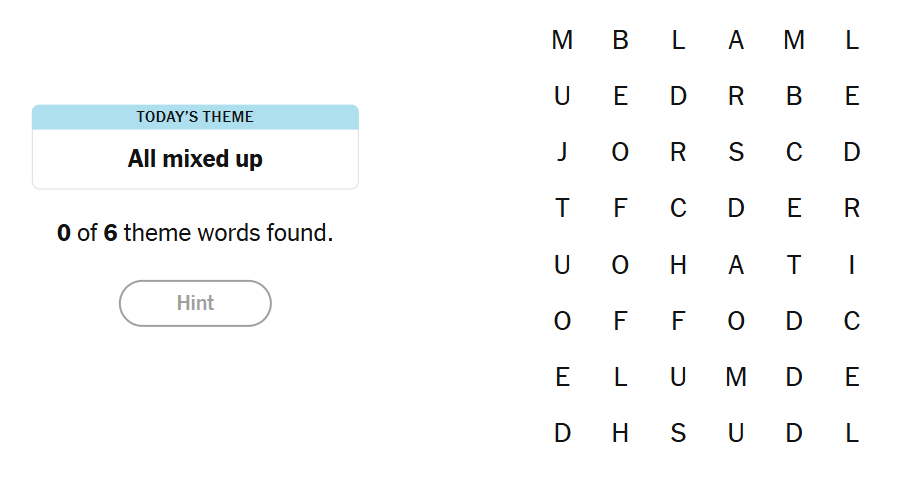The width and height of the screenshot is (900, 503).
Task: Choose the letter S in the bottom row
Action: coord(678,433)
